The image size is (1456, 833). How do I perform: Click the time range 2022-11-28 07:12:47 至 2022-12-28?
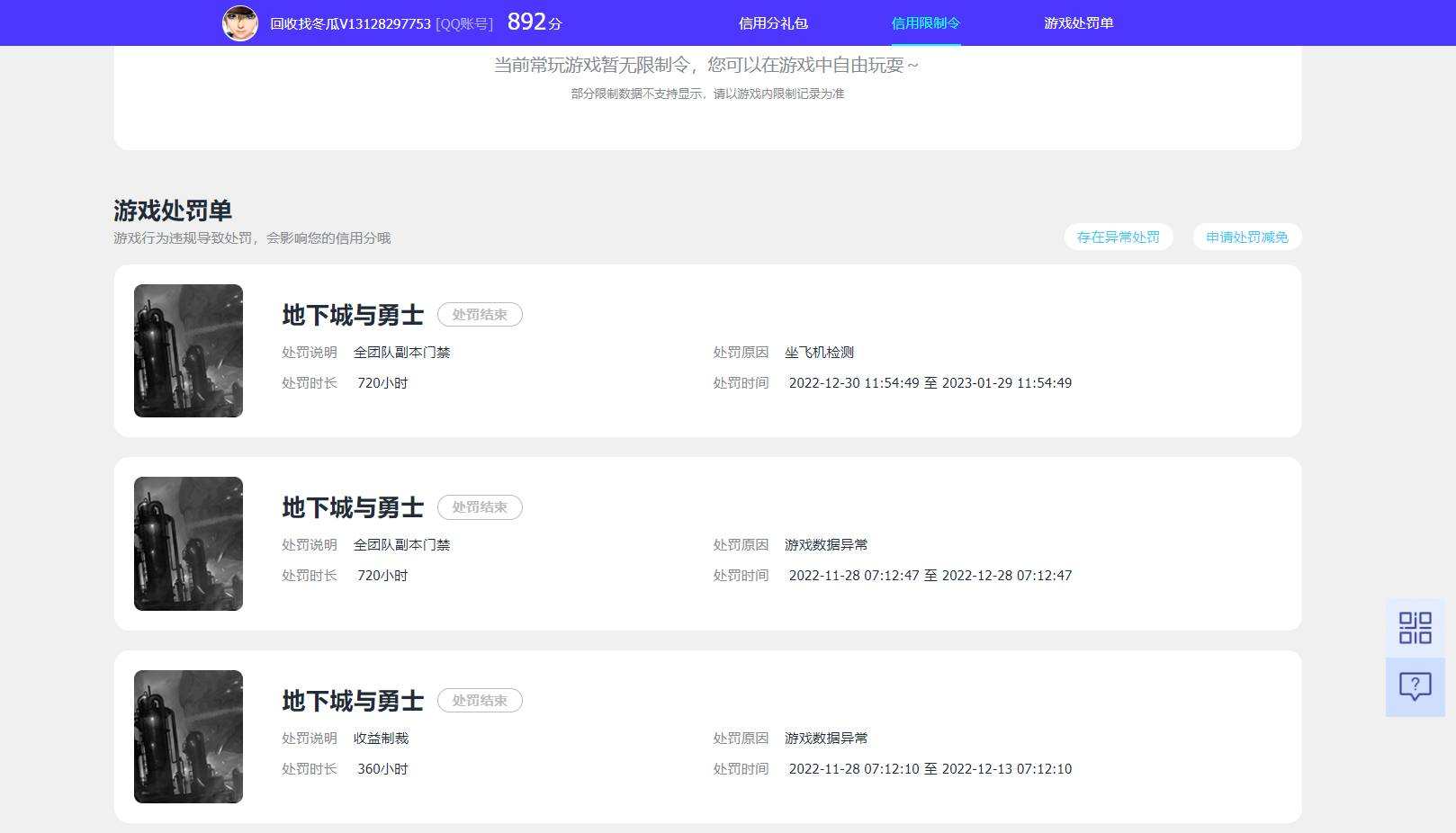click(930, 576)
